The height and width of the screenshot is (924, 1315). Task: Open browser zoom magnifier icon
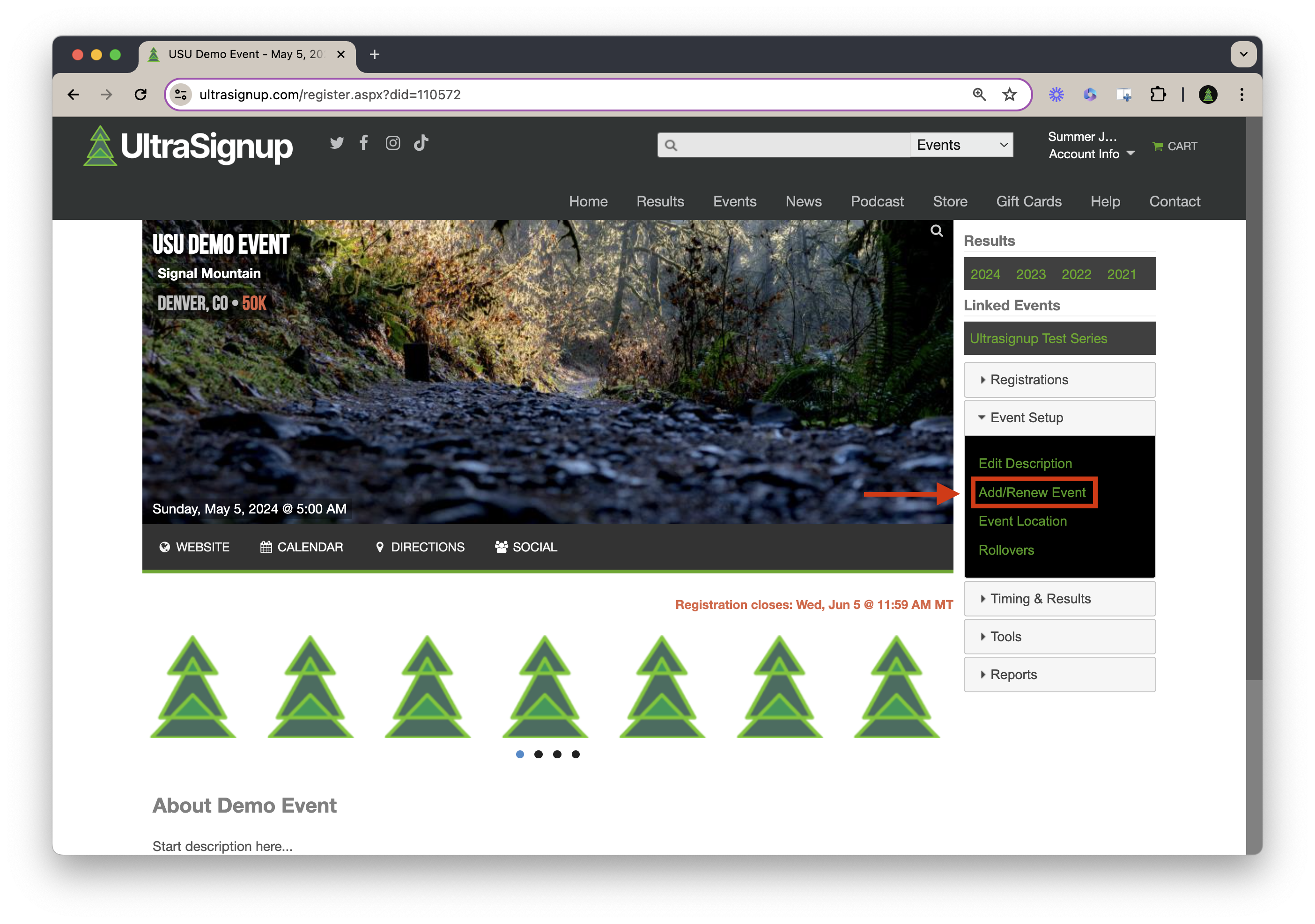click(x=979, y=95)
